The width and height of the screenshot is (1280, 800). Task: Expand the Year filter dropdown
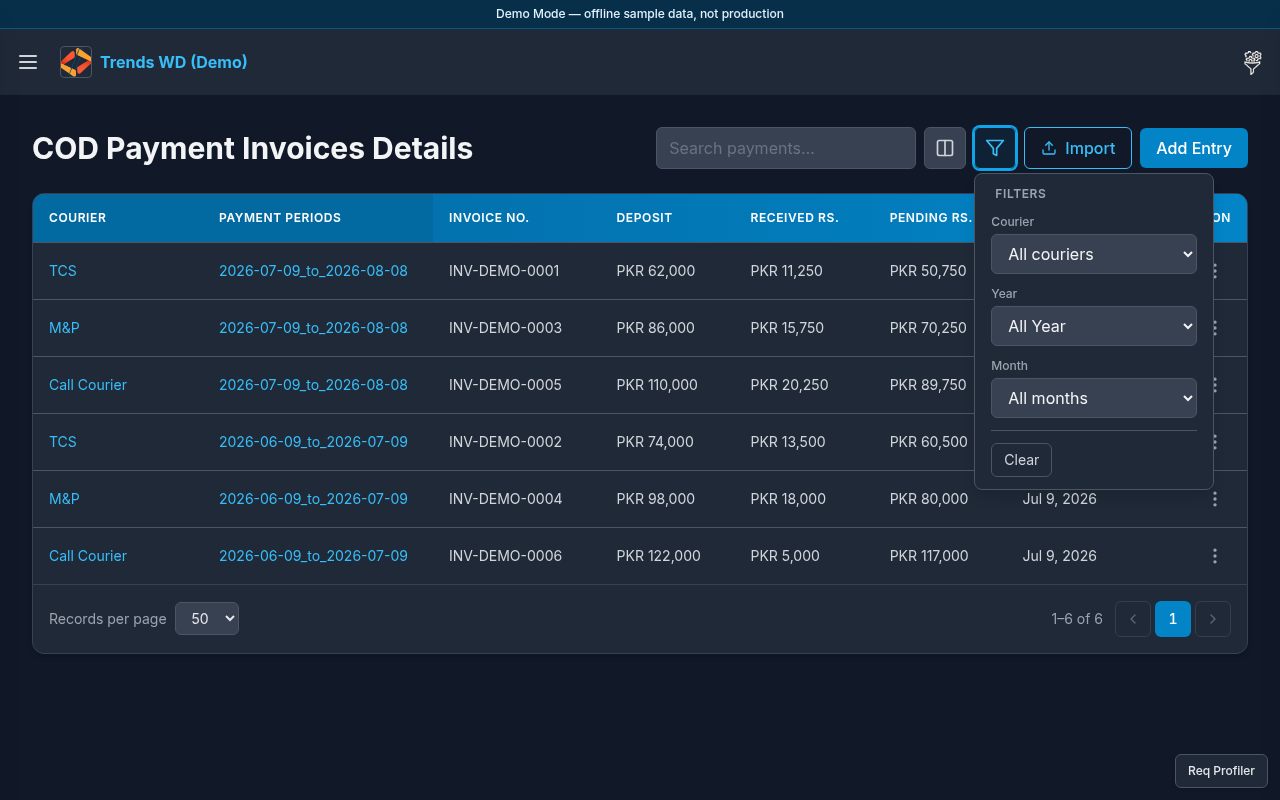1094,326
